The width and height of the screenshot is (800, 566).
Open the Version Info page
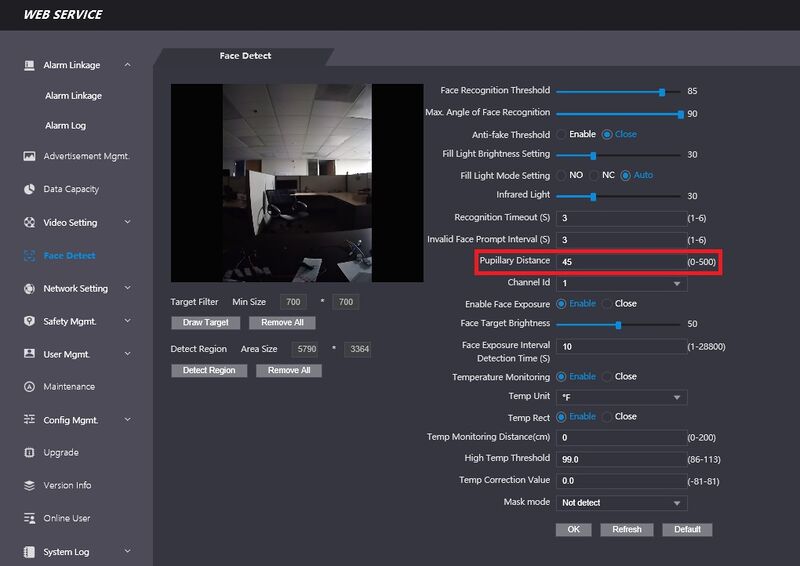tap(67, 485)
